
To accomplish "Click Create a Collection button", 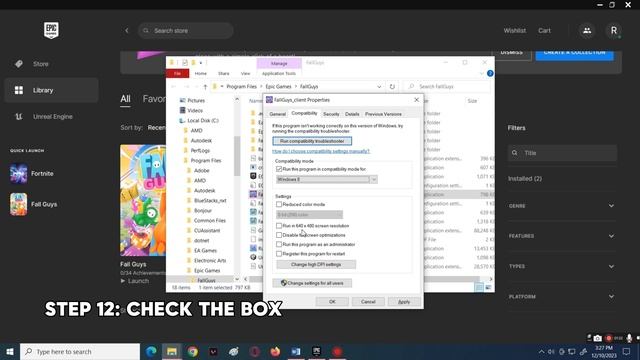I will point(574,55).
